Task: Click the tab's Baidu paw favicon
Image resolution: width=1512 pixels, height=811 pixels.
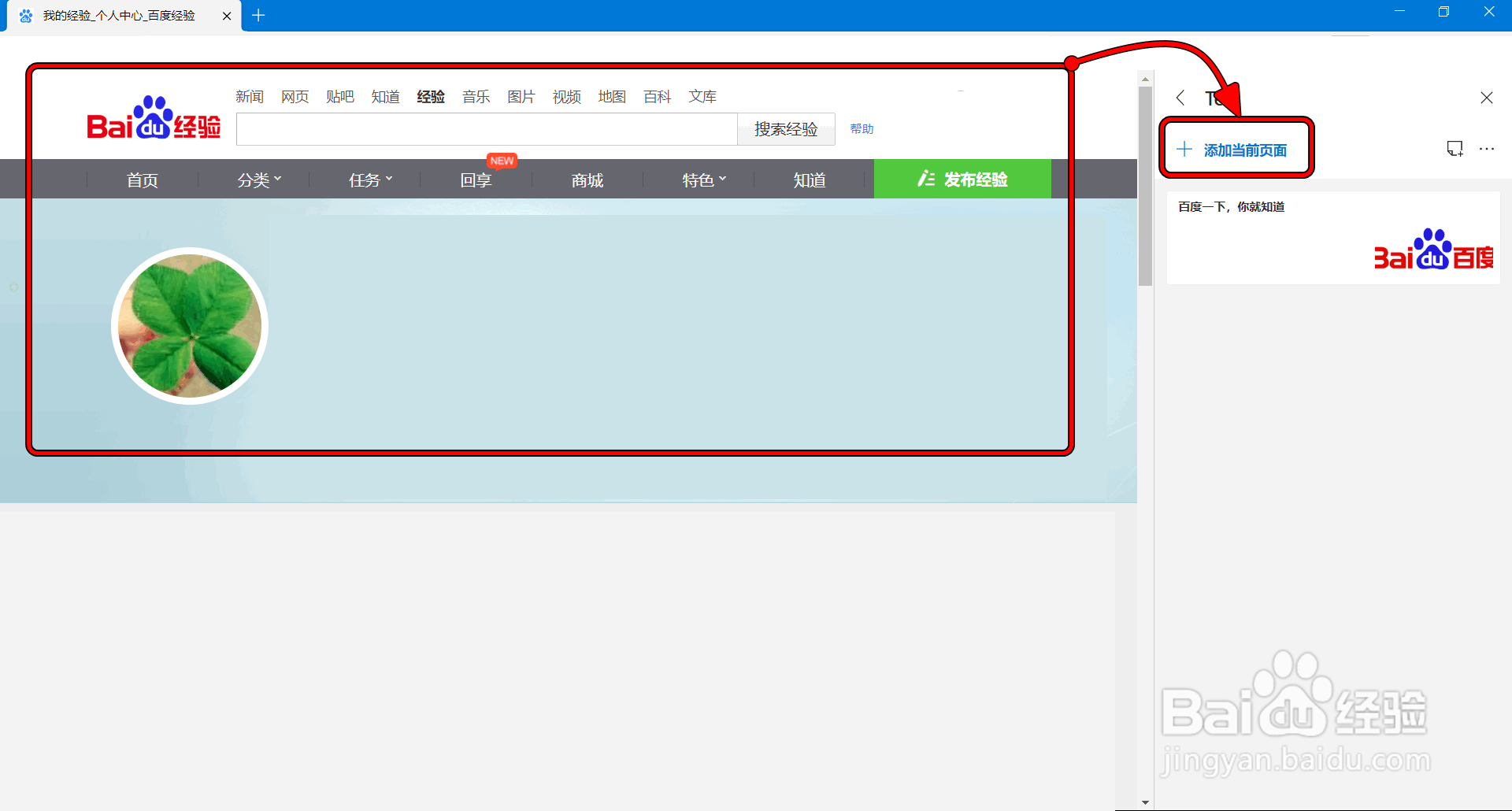Action: [26, 16]
